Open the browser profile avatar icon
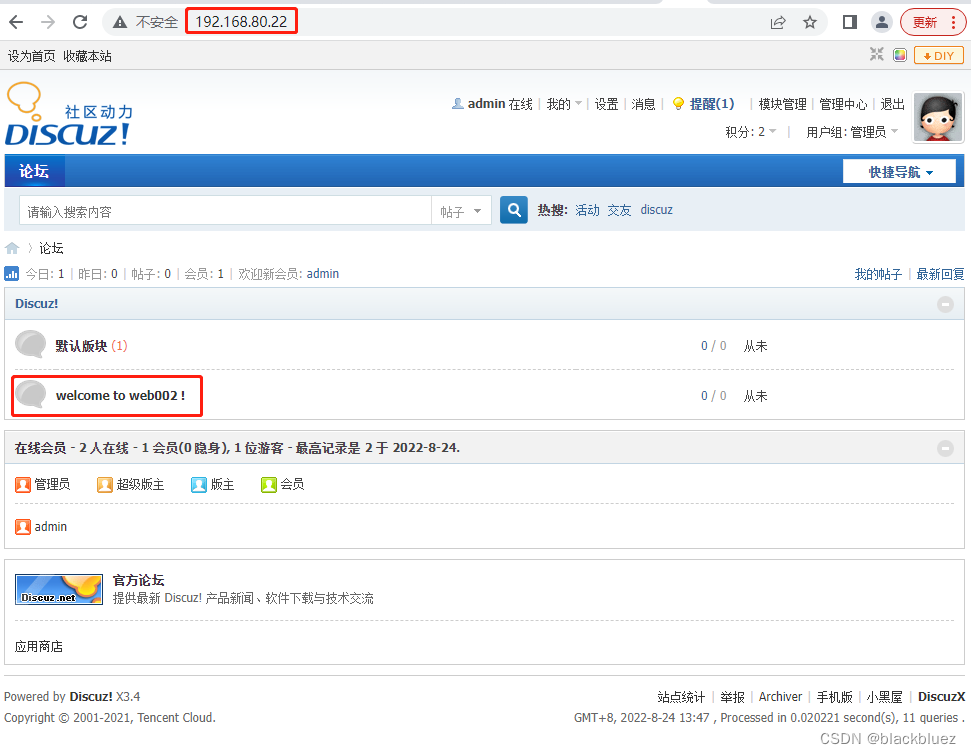 tap(881, 22)
